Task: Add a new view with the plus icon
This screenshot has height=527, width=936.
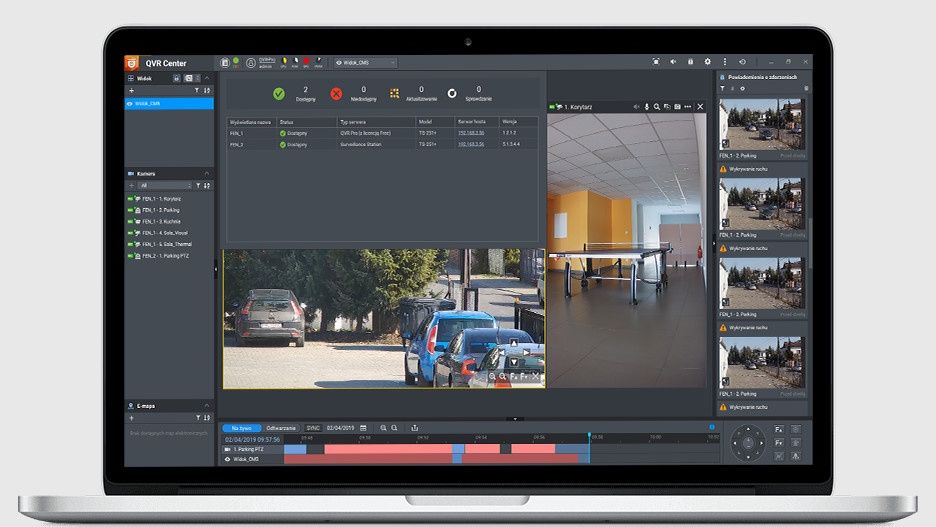Action: point(131,91)
